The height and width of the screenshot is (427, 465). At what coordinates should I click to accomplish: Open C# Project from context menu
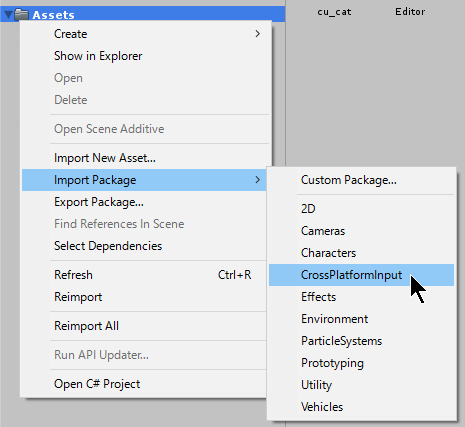[x=97, y=384]
